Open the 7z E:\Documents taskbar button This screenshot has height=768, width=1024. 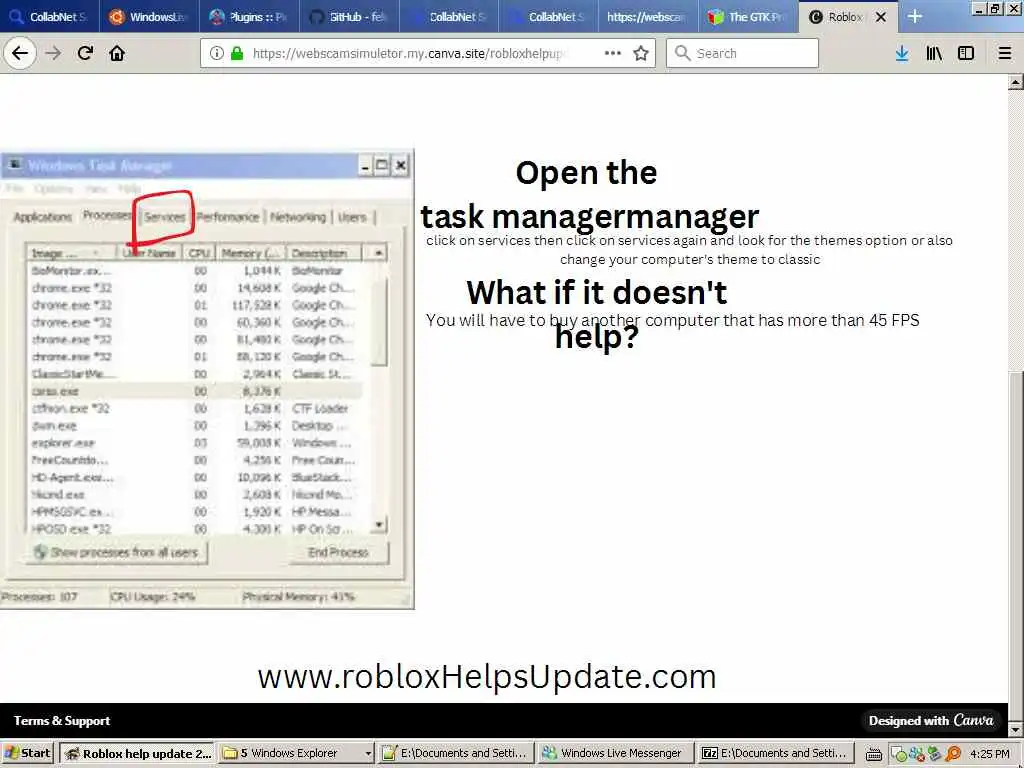pos(776,754)
